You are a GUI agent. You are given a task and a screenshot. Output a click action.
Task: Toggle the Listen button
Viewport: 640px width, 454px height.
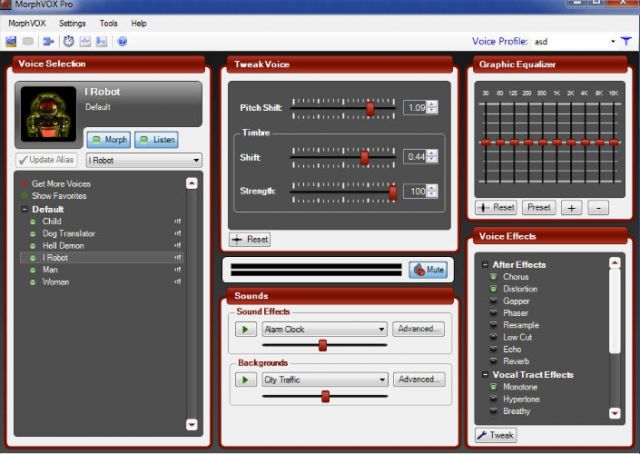(156, 140)
